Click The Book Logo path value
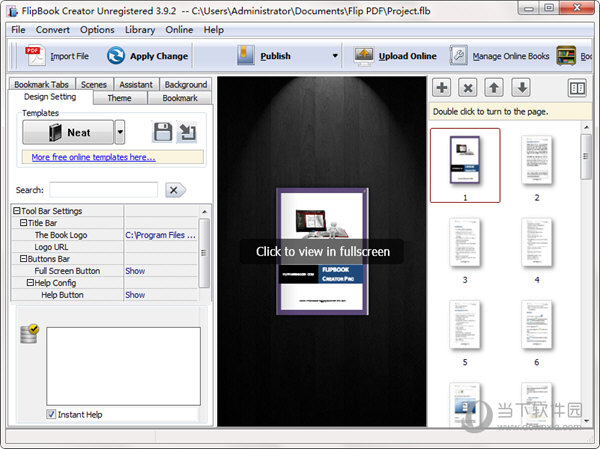The height and width of the screenshot is (449, 600). pos(161,235)
